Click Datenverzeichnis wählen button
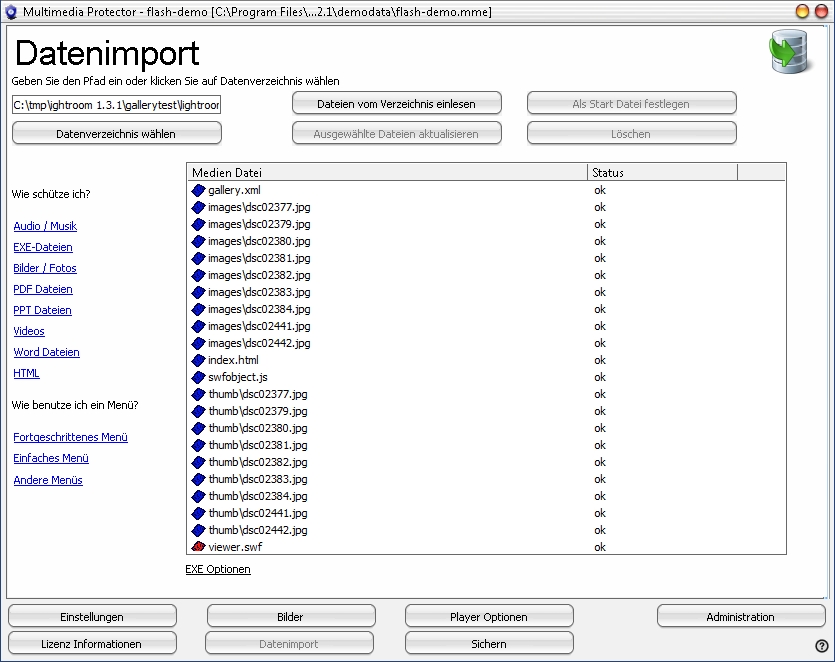The image size is (835, 662). pos(116,133)
